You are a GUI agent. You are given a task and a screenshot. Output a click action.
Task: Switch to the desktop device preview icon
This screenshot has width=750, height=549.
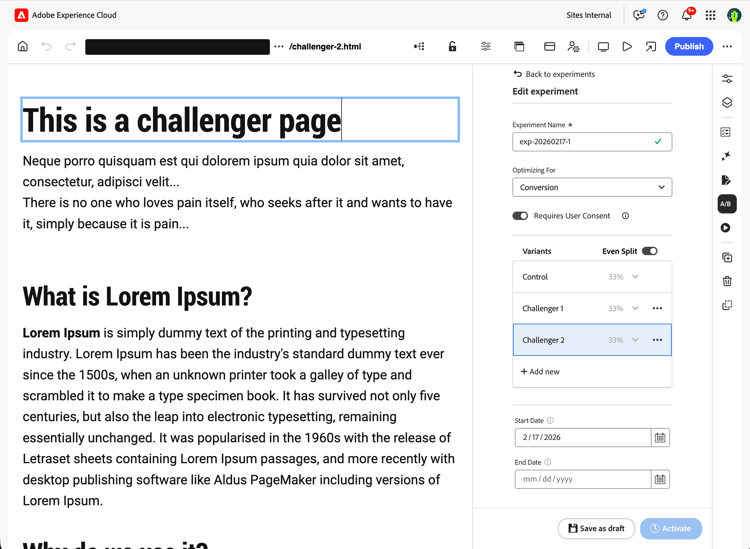[603, 46]
